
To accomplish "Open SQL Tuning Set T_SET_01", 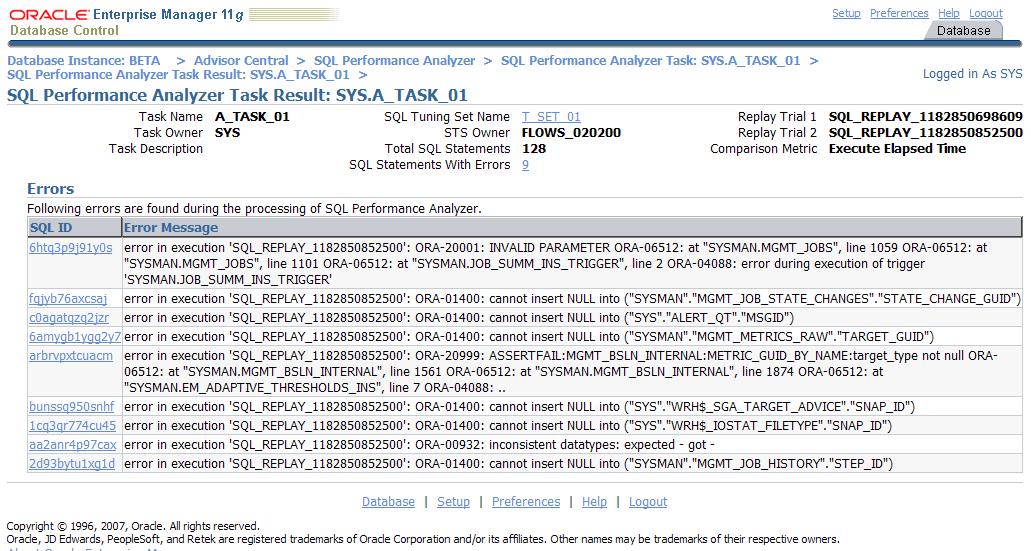I will 551,117.
